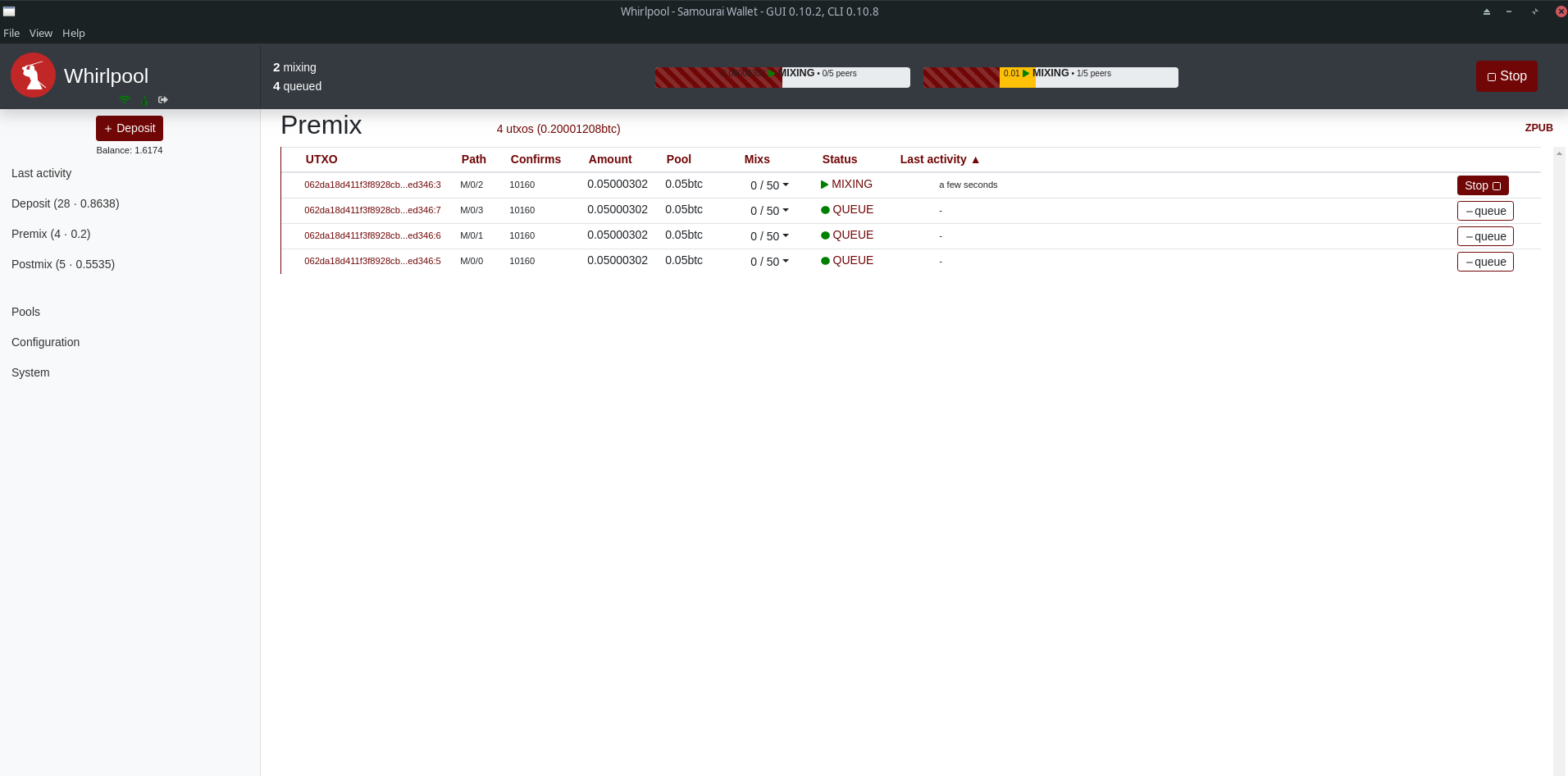The height and width of the screenshot is (776, 1568).
Task: Open the Configuration page
Action: [46, 342]
